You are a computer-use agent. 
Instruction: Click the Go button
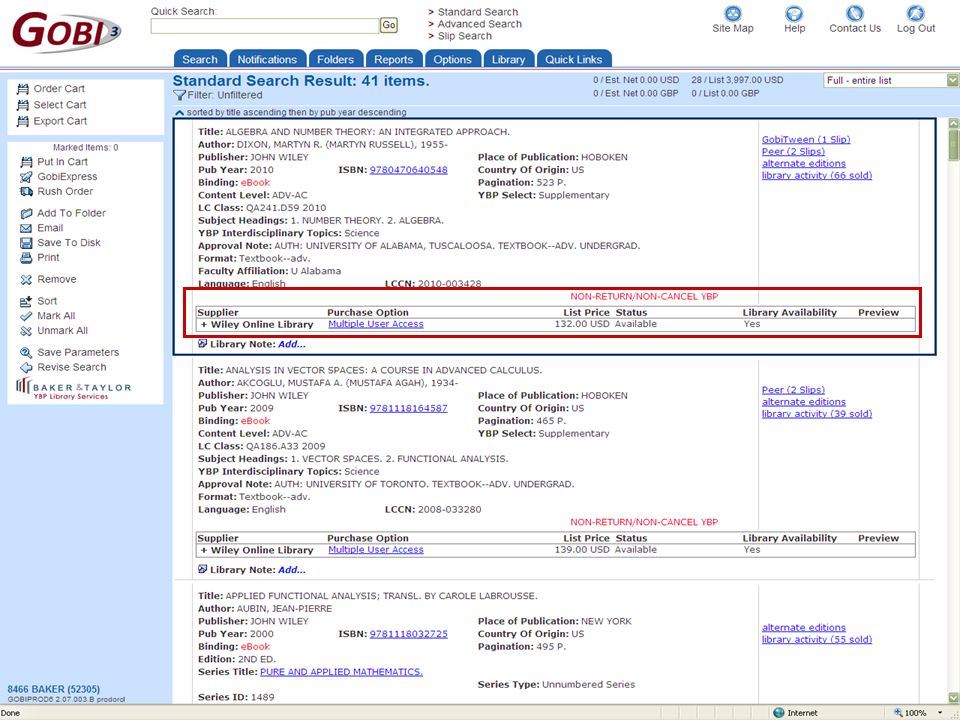click(x=389, y=25)
